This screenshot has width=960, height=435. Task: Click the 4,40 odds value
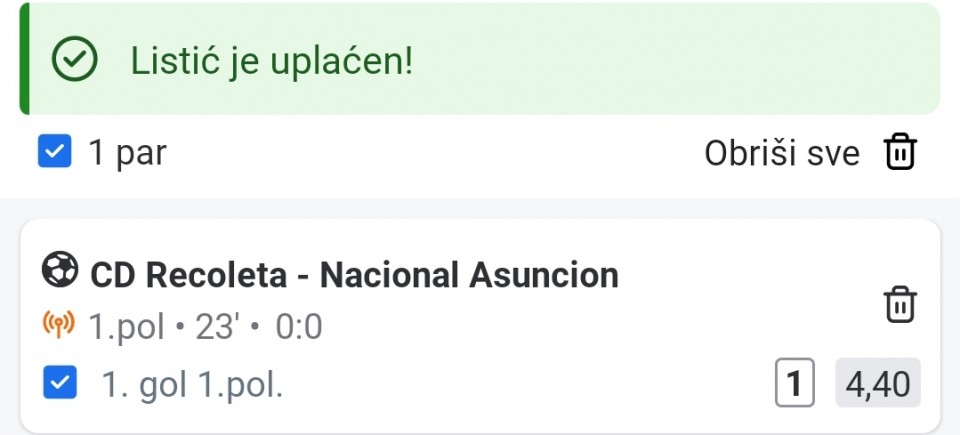877,385
